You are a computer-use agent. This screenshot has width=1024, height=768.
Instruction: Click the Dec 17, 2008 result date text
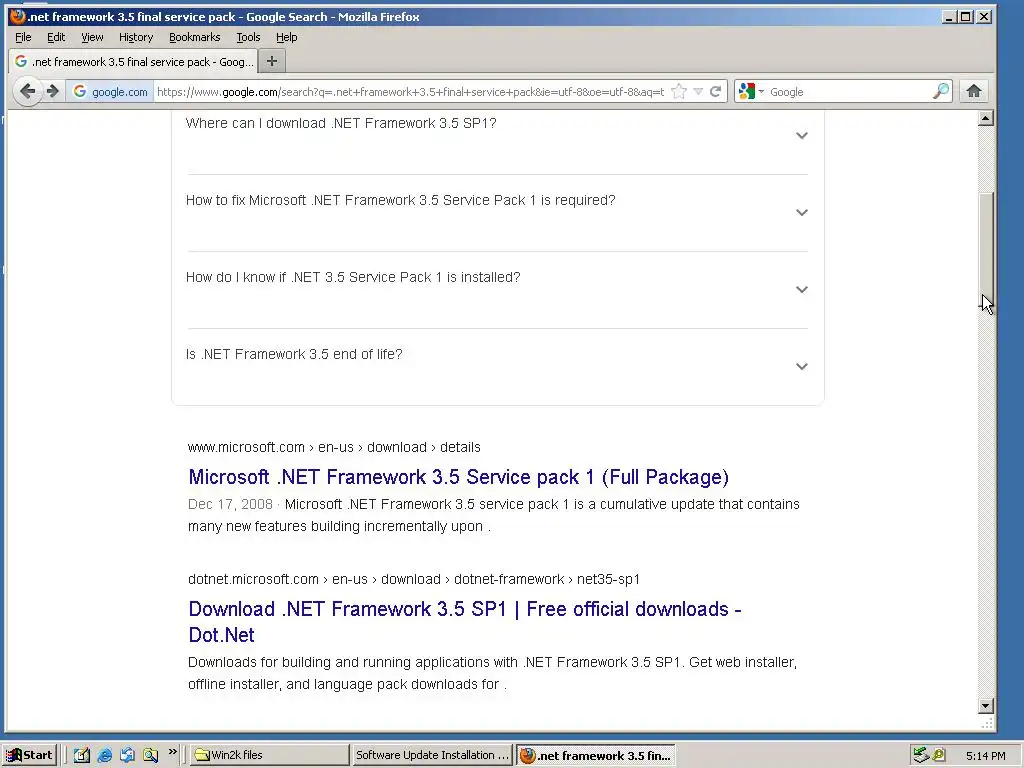230,504
